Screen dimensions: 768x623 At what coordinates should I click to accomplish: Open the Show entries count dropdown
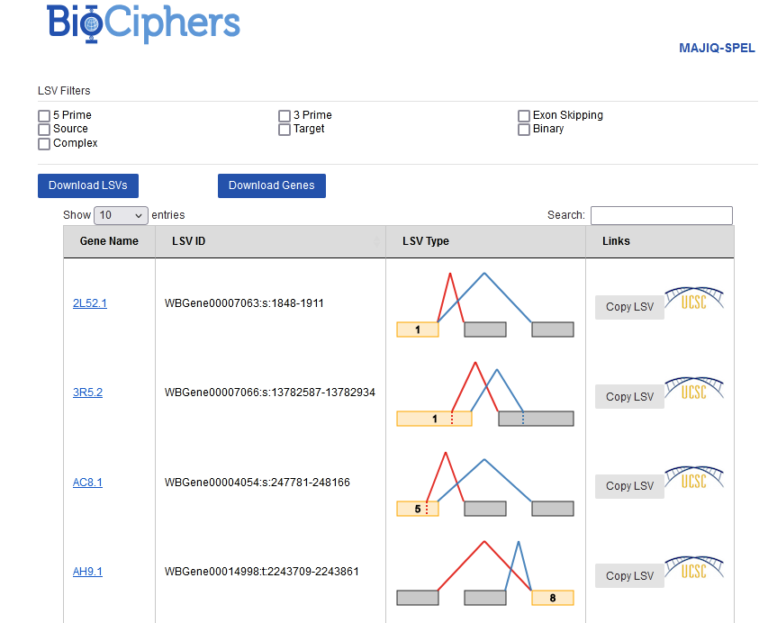pyautogui.click(x=120, y=215)
